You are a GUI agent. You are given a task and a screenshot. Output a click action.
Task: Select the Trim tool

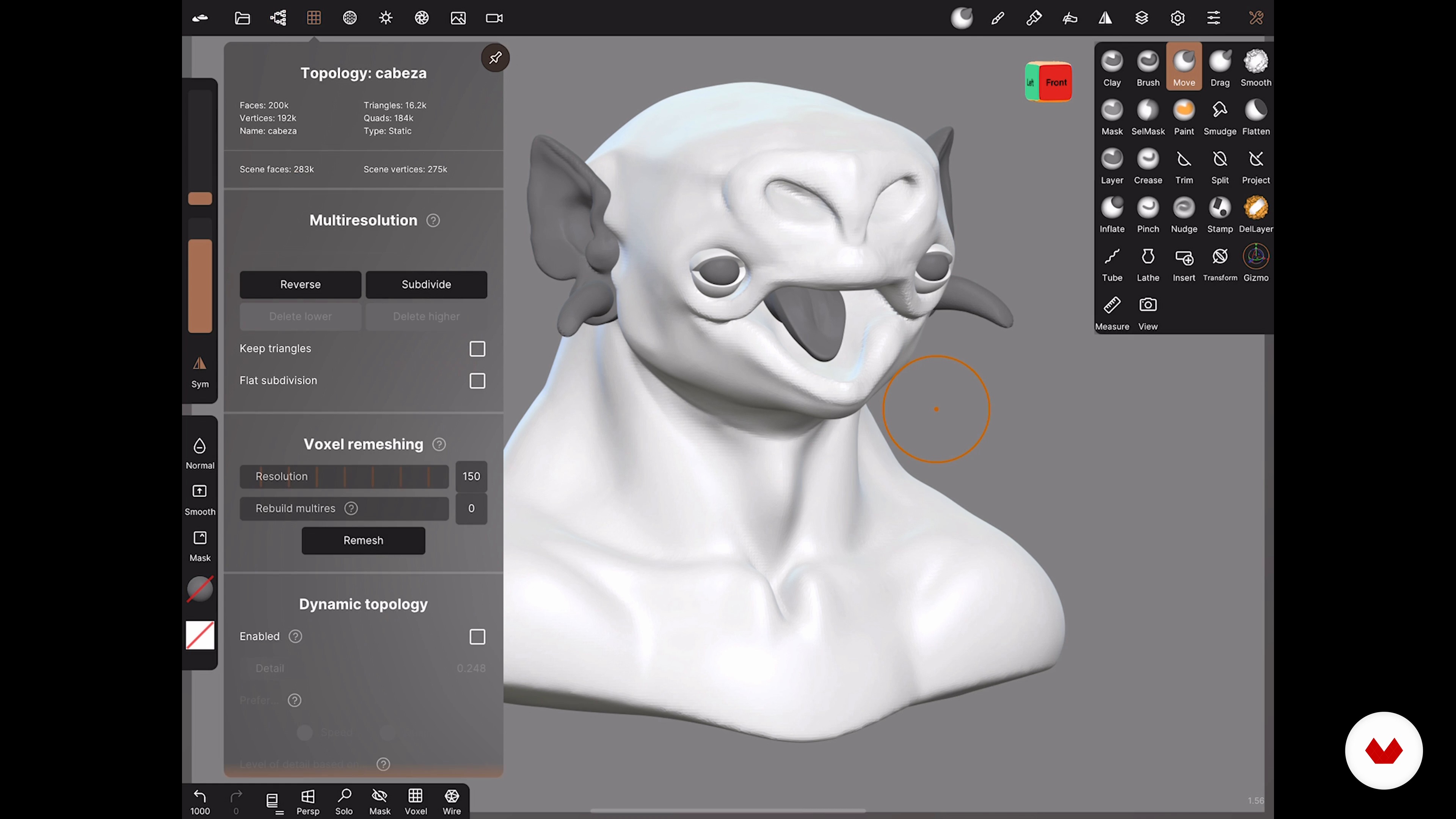[x=1183, y=165]
